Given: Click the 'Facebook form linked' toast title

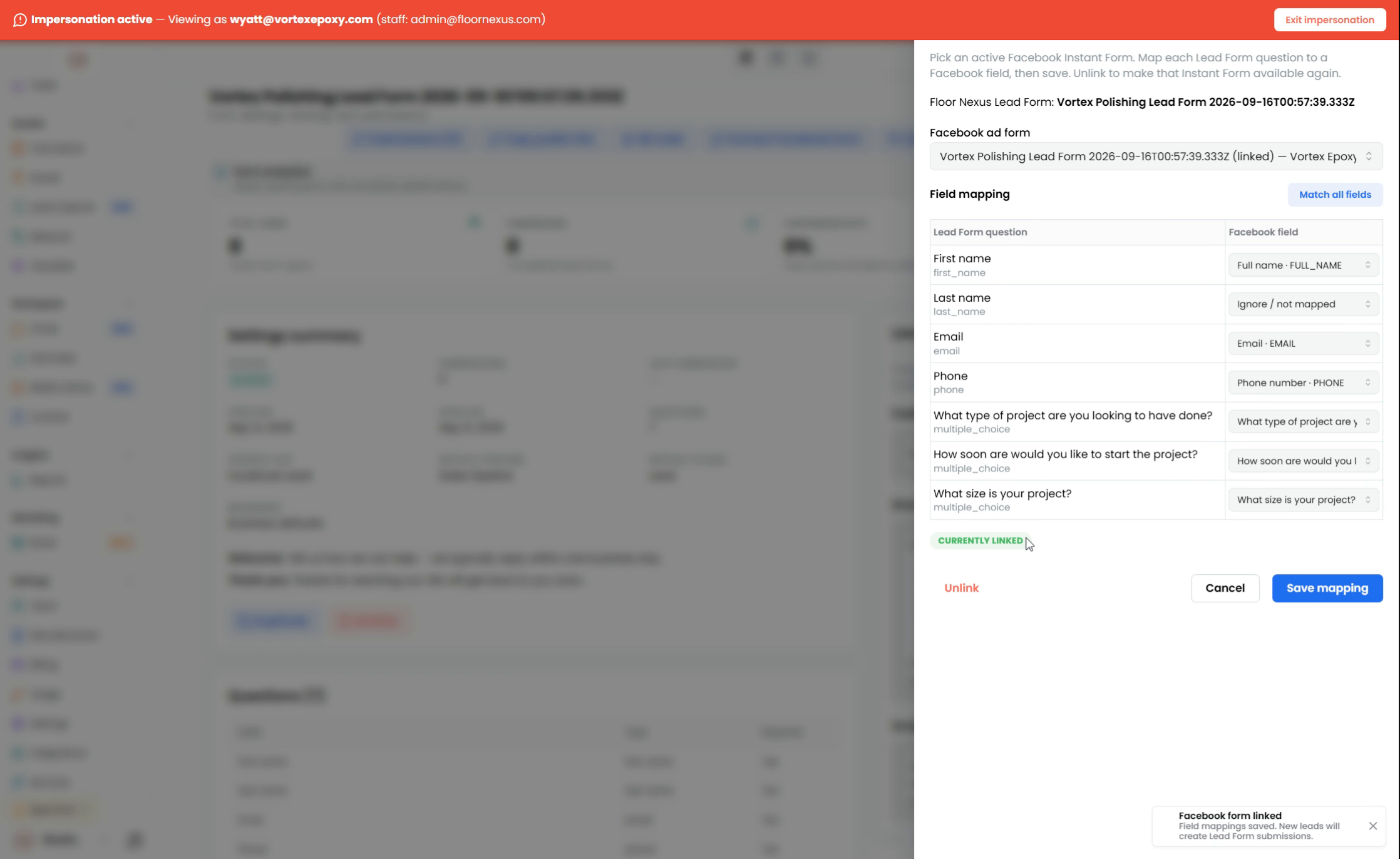Looking at the screenshot, I should (x=1230, y=815).
